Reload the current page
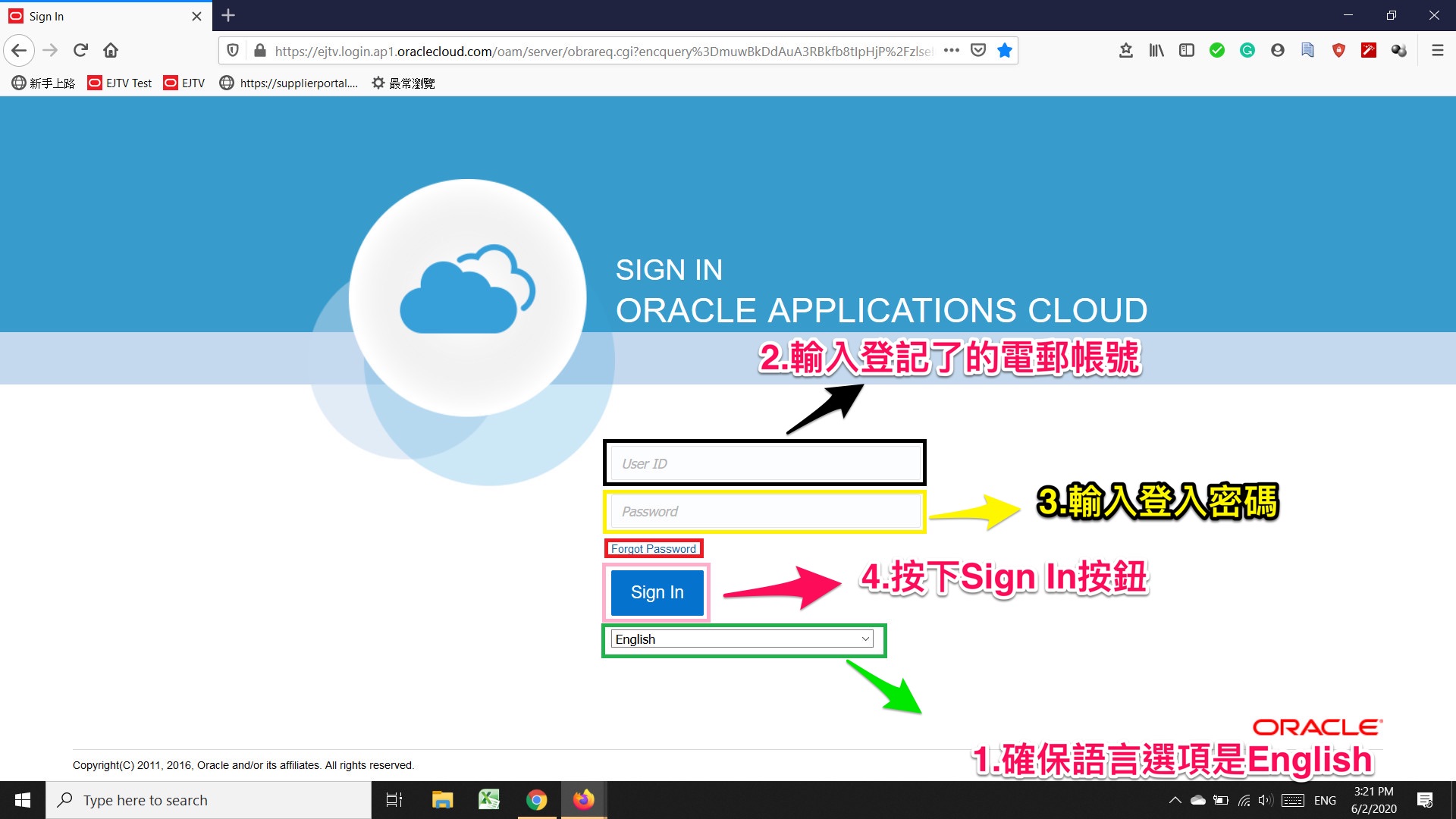This screenshot has width=1456, height=819. (x=80, y=51)
